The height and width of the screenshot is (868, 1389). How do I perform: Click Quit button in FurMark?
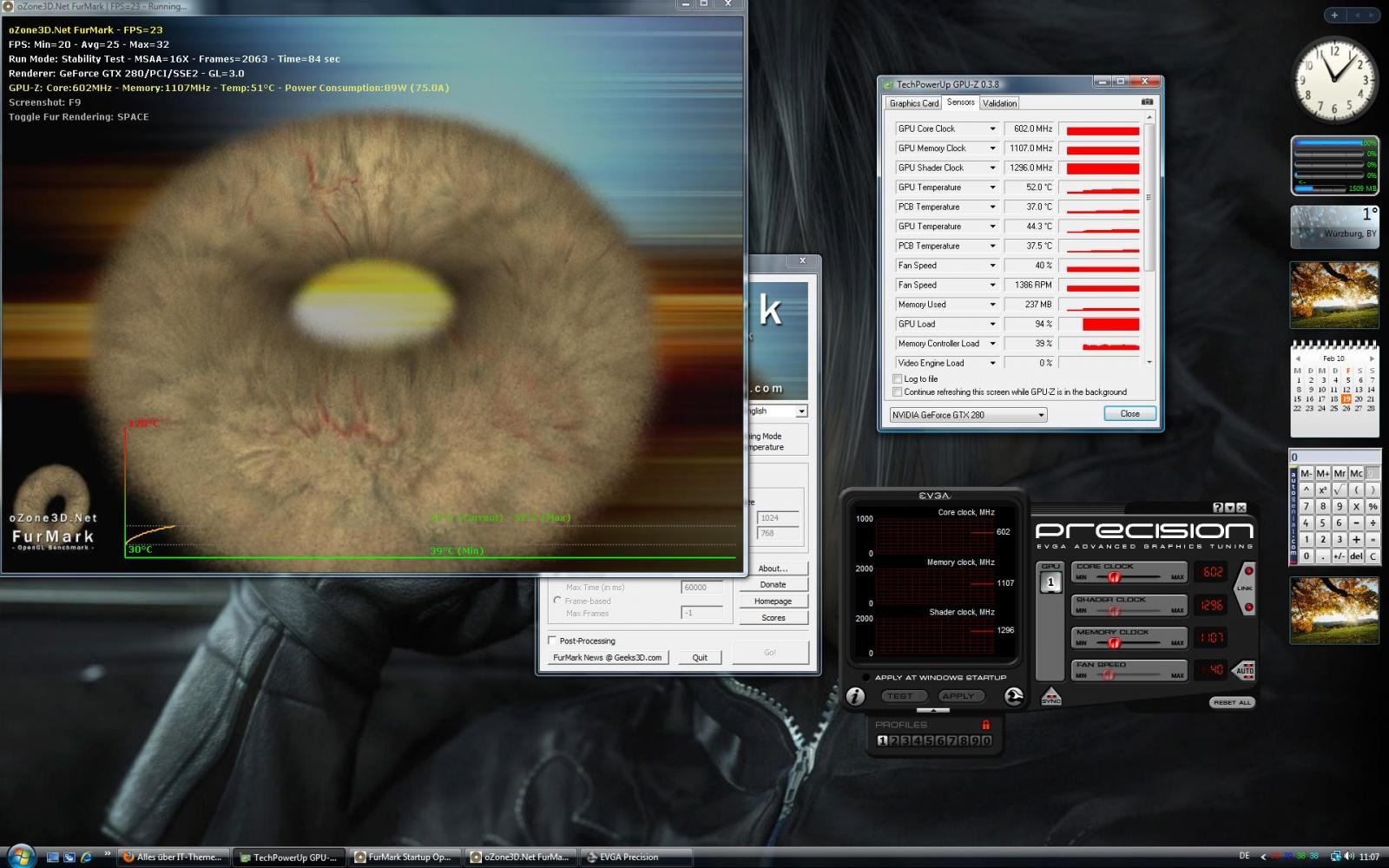click(700, 657)
